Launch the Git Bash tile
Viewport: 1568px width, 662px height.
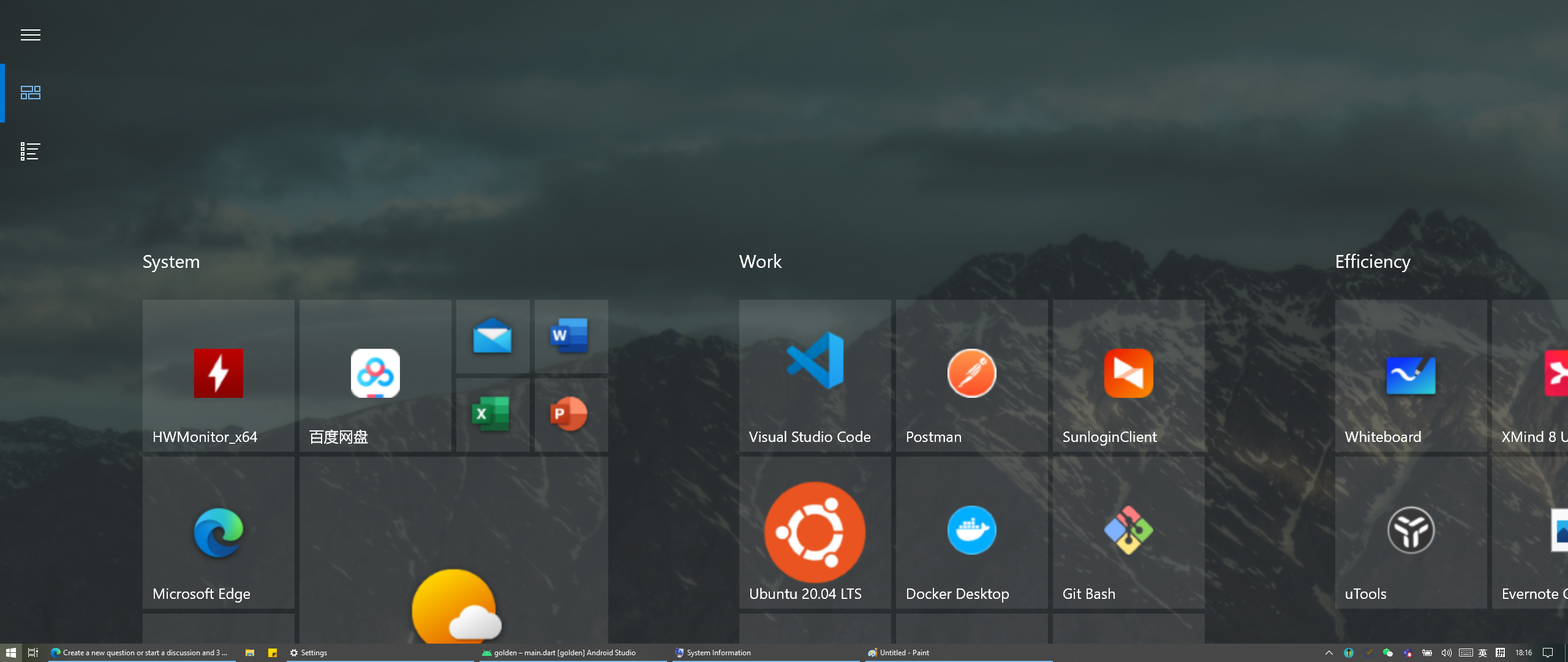coord(1128,532)
